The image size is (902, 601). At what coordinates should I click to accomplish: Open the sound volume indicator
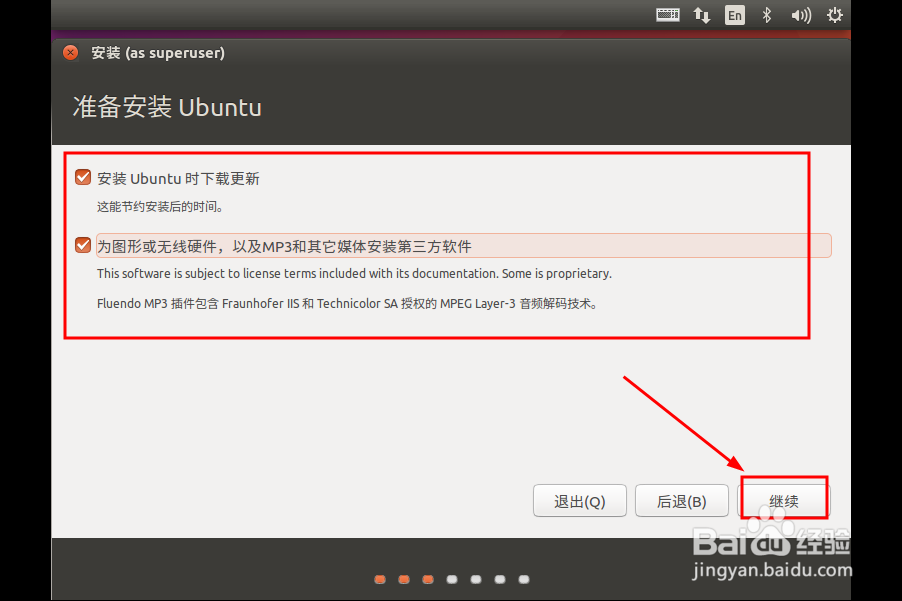pos(801,15)
